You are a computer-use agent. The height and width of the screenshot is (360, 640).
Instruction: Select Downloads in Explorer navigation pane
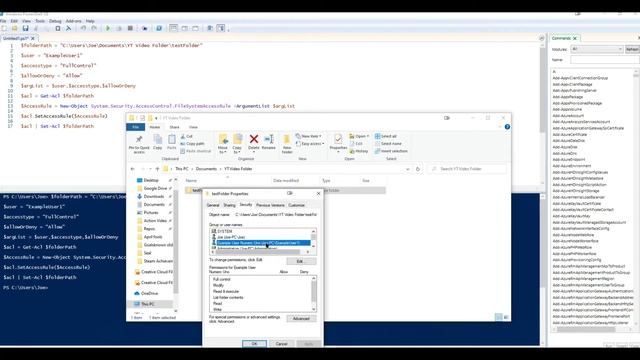154,196
